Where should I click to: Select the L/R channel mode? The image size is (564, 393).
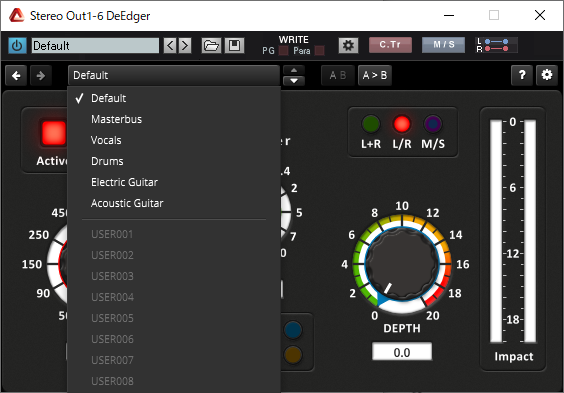point(402,124)
